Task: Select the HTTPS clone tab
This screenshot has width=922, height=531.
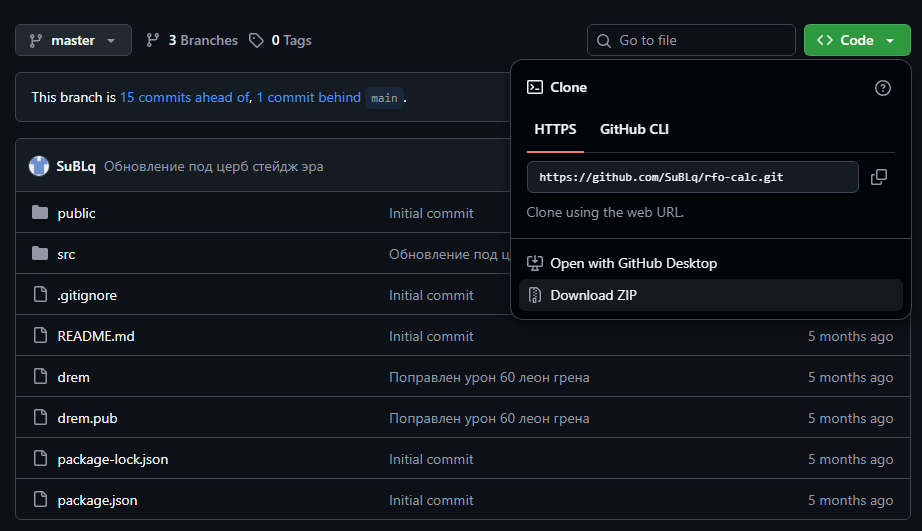Action: tap(555, 129)
